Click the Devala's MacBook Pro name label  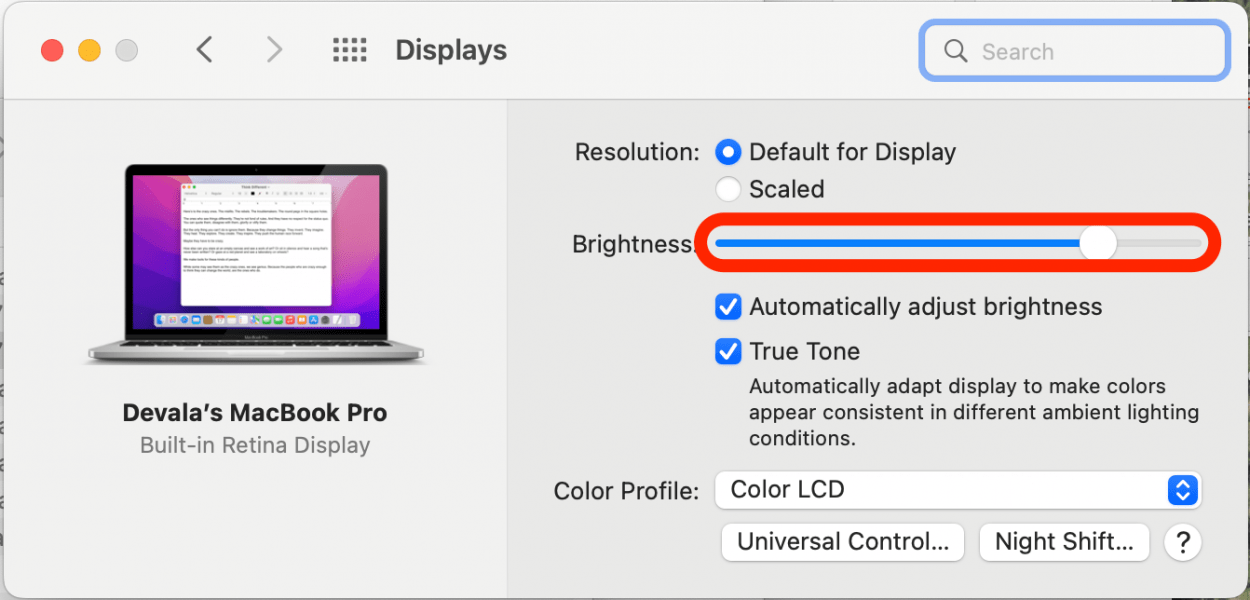255,413
